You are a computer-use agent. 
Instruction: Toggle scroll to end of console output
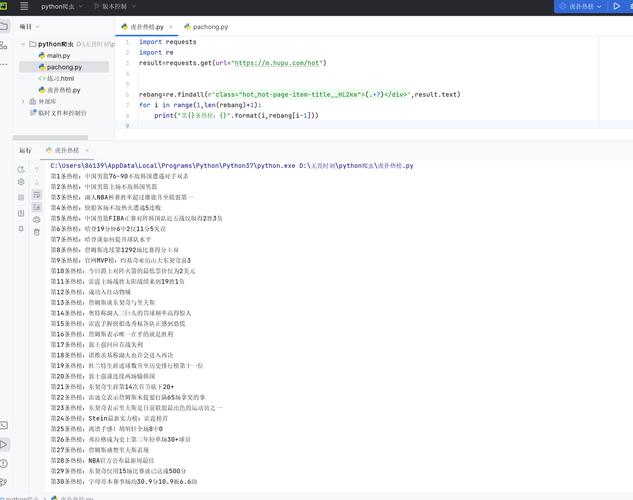[36, 206]
